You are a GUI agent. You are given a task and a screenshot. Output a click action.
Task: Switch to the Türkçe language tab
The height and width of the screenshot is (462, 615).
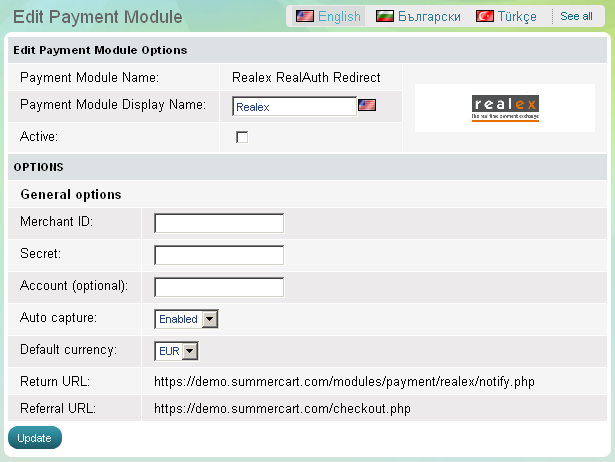518,16
